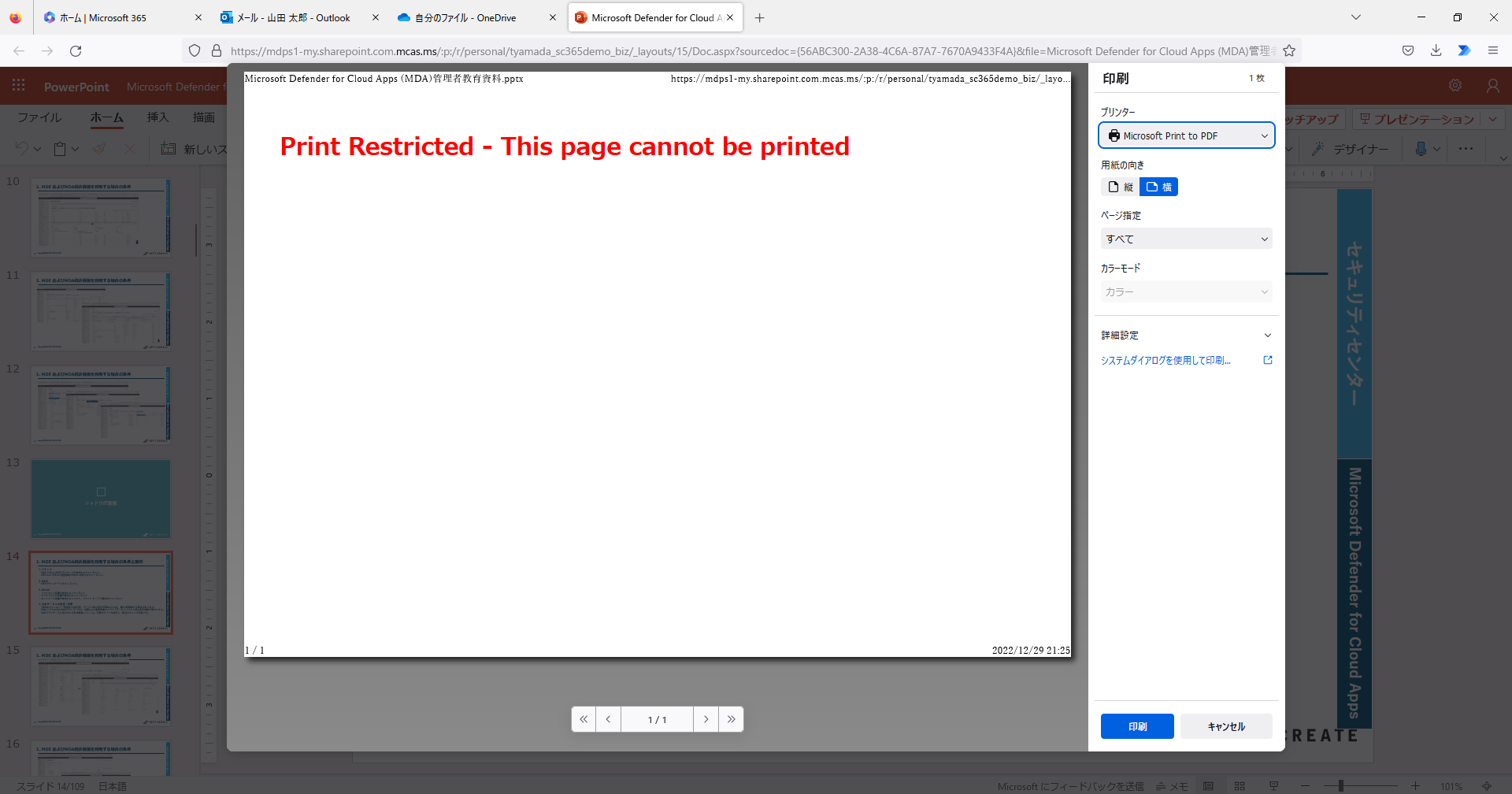Start slideshow from status bar icon

(x=1273, y=786)
